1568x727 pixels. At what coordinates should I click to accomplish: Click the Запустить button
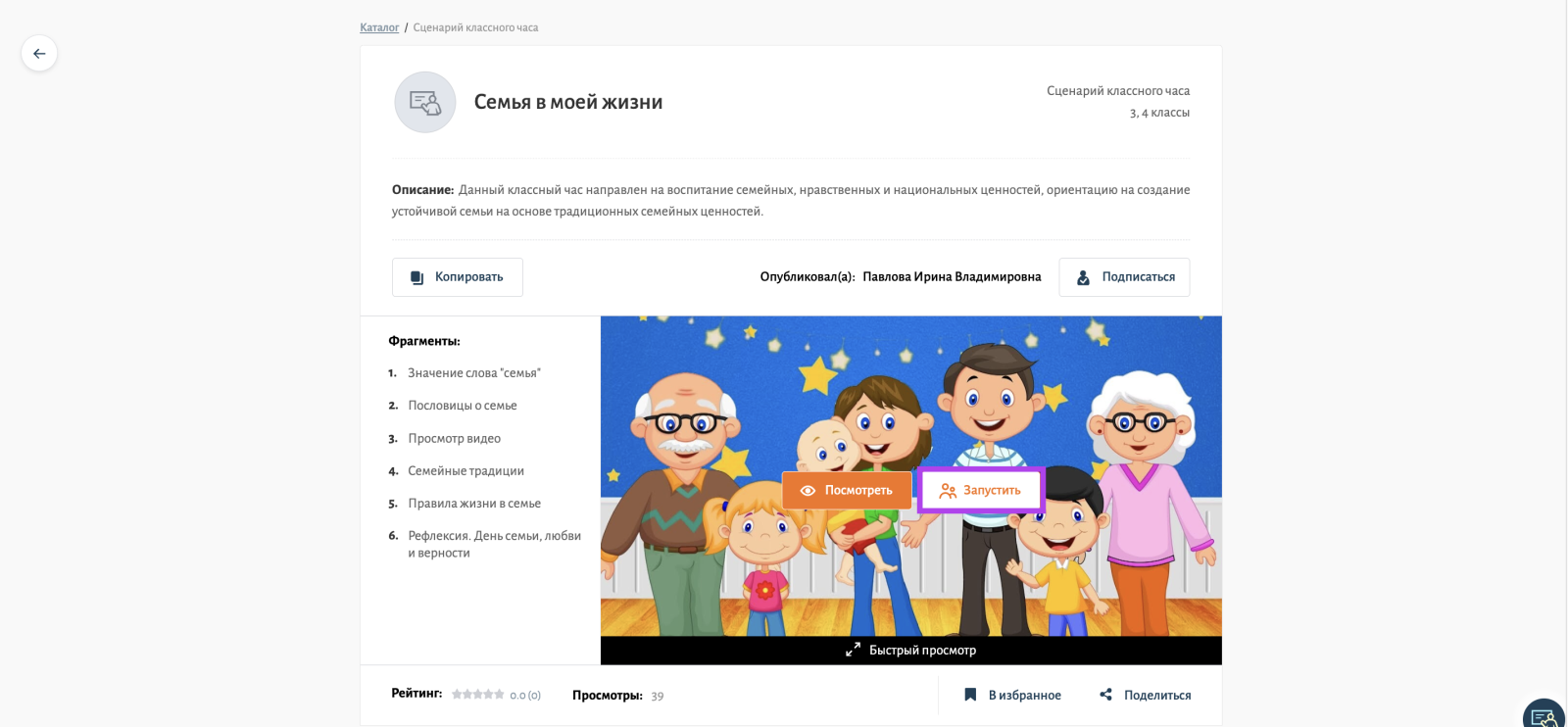click(980, 490)
